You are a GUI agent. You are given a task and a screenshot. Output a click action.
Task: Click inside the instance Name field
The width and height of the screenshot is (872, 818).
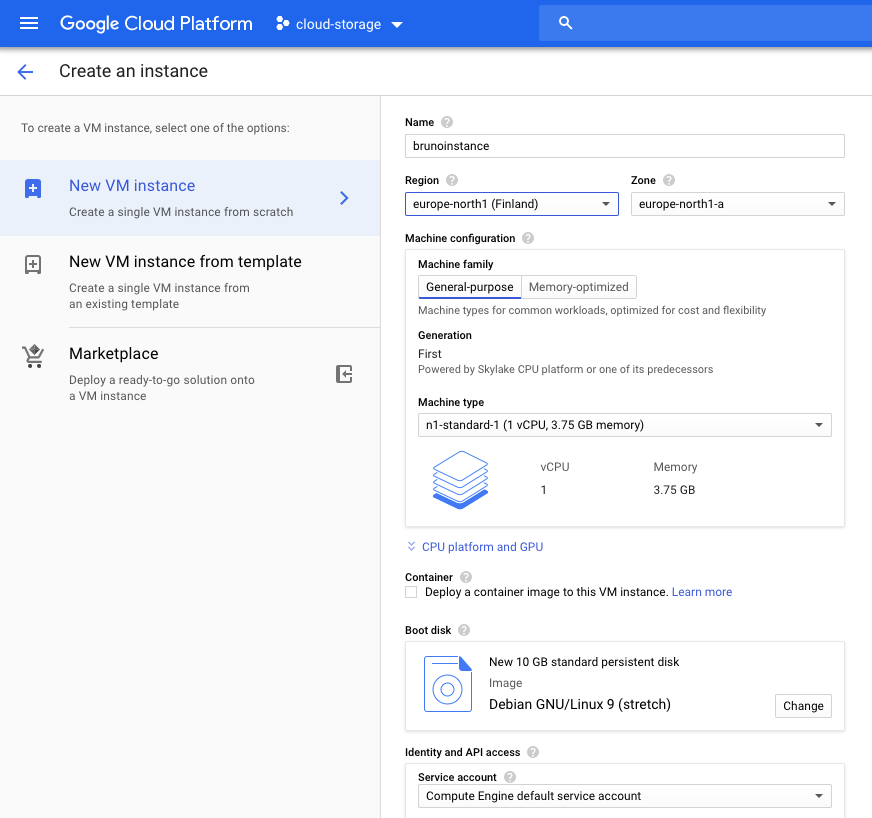pos(624,145)
